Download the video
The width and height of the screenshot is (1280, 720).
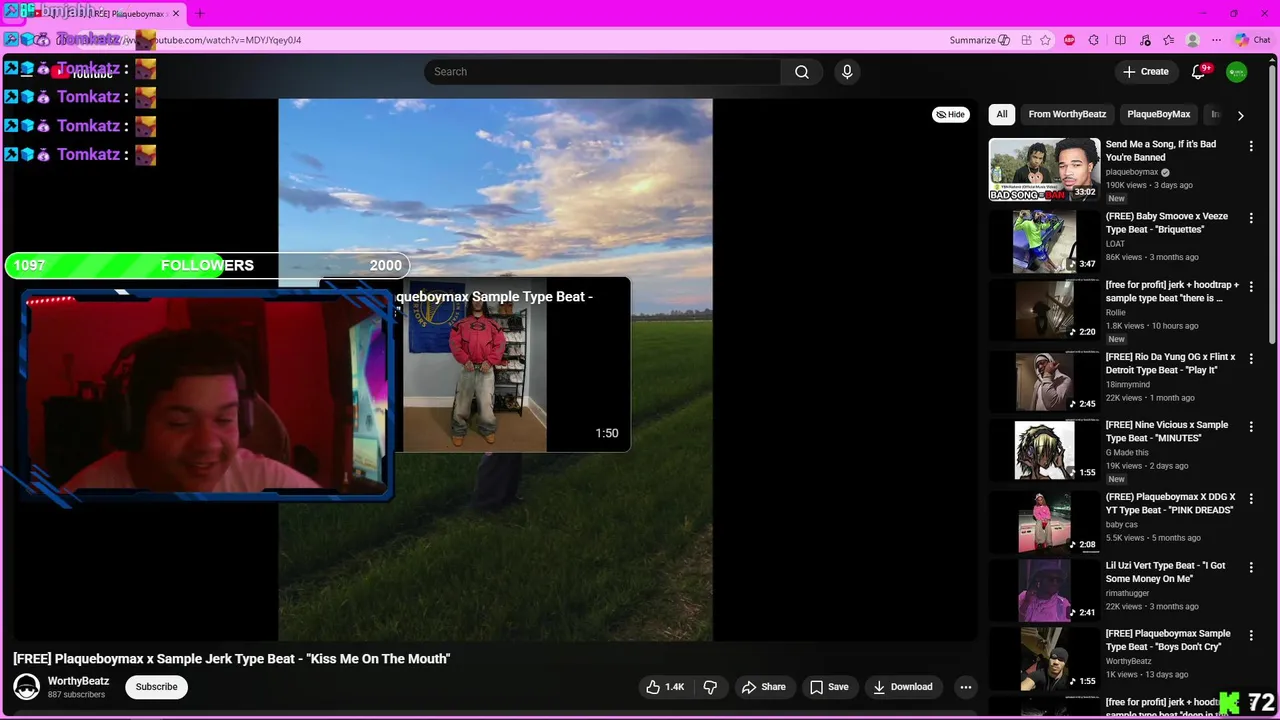pos(902,687)
